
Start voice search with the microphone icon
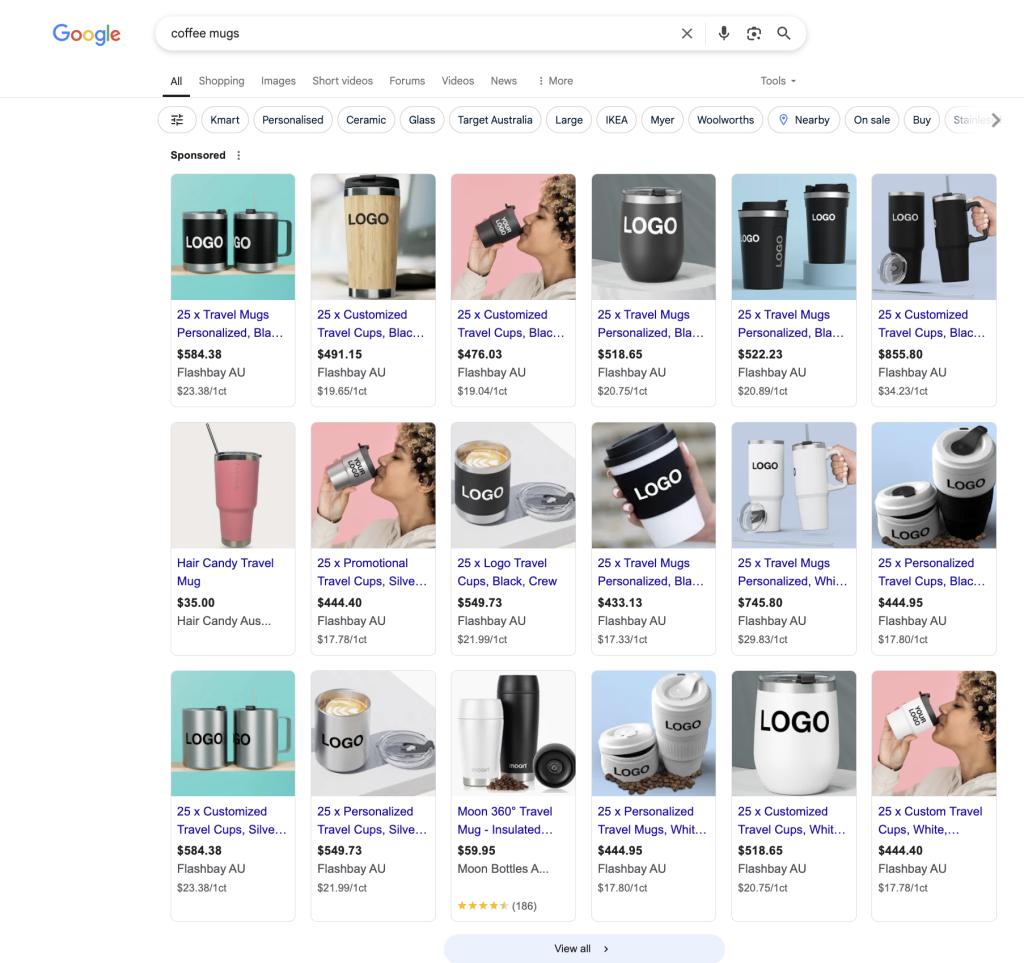(724, 33)
